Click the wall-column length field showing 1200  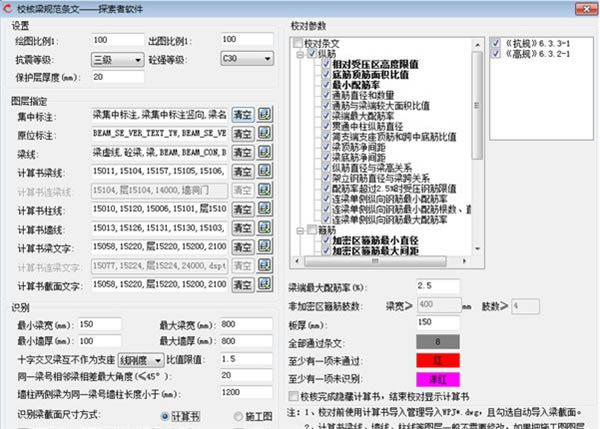(246, 392)
